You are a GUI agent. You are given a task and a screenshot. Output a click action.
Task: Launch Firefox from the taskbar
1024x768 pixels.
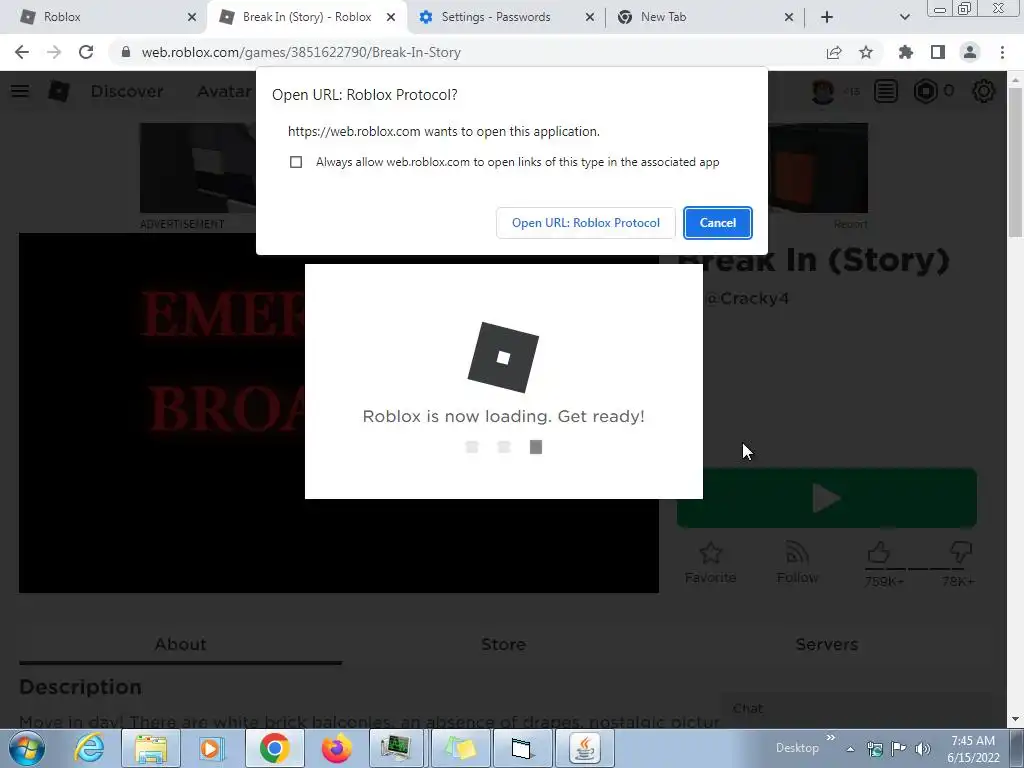click(x=336, y=748)
